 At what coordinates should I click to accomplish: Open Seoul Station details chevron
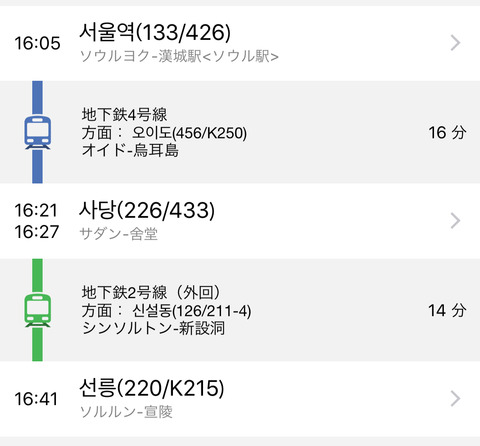coord(455,43)
